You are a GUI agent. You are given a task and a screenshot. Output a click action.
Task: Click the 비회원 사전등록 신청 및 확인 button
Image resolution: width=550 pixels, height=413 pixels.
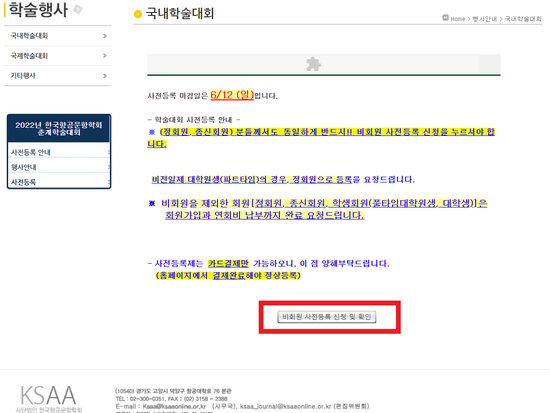pyautogui.click(x=327, y=317)
